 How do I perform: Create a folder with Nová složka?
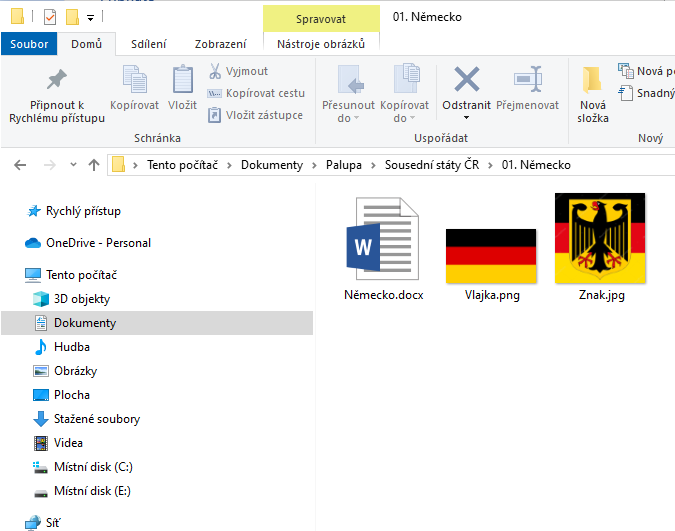pos(592,95)
